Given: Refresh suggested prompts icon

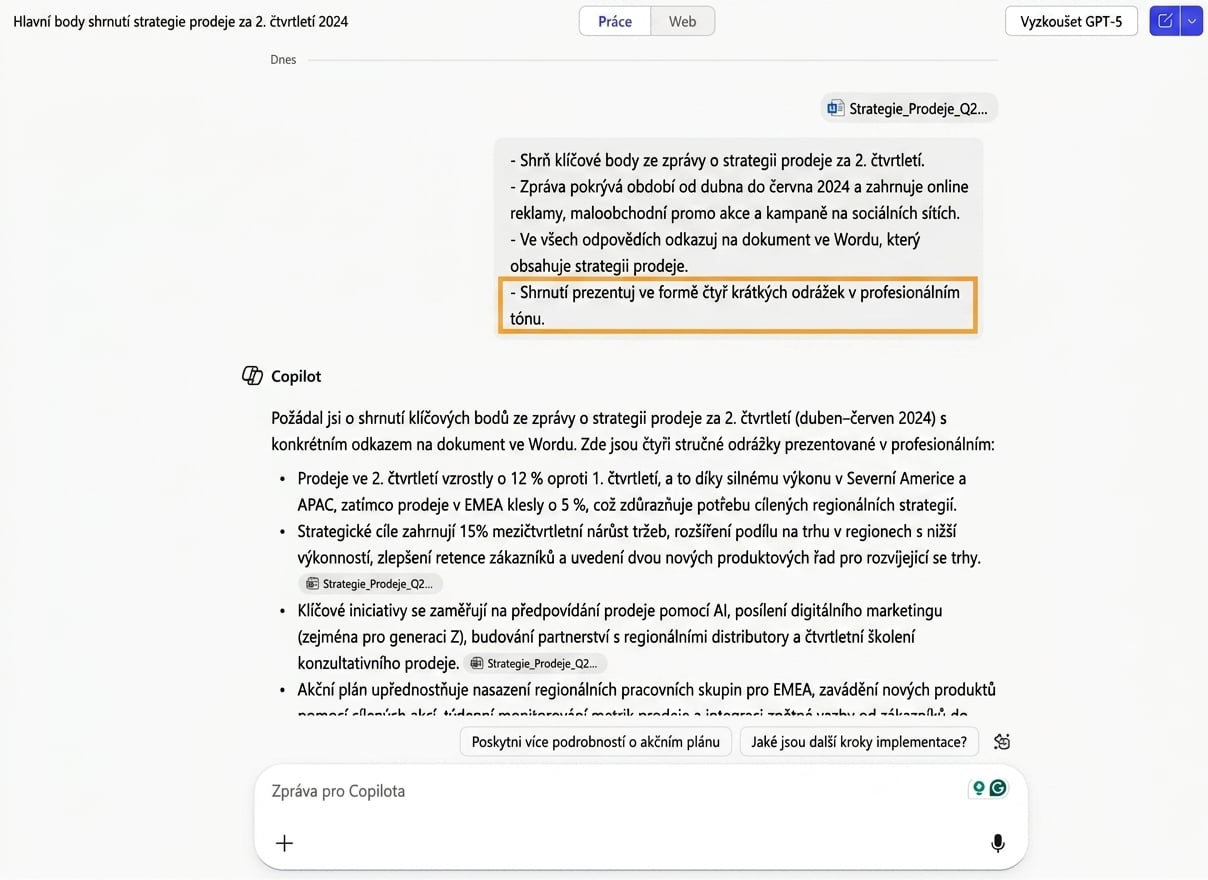Looking at the screenshot, I should click(x=1002, y=742).
